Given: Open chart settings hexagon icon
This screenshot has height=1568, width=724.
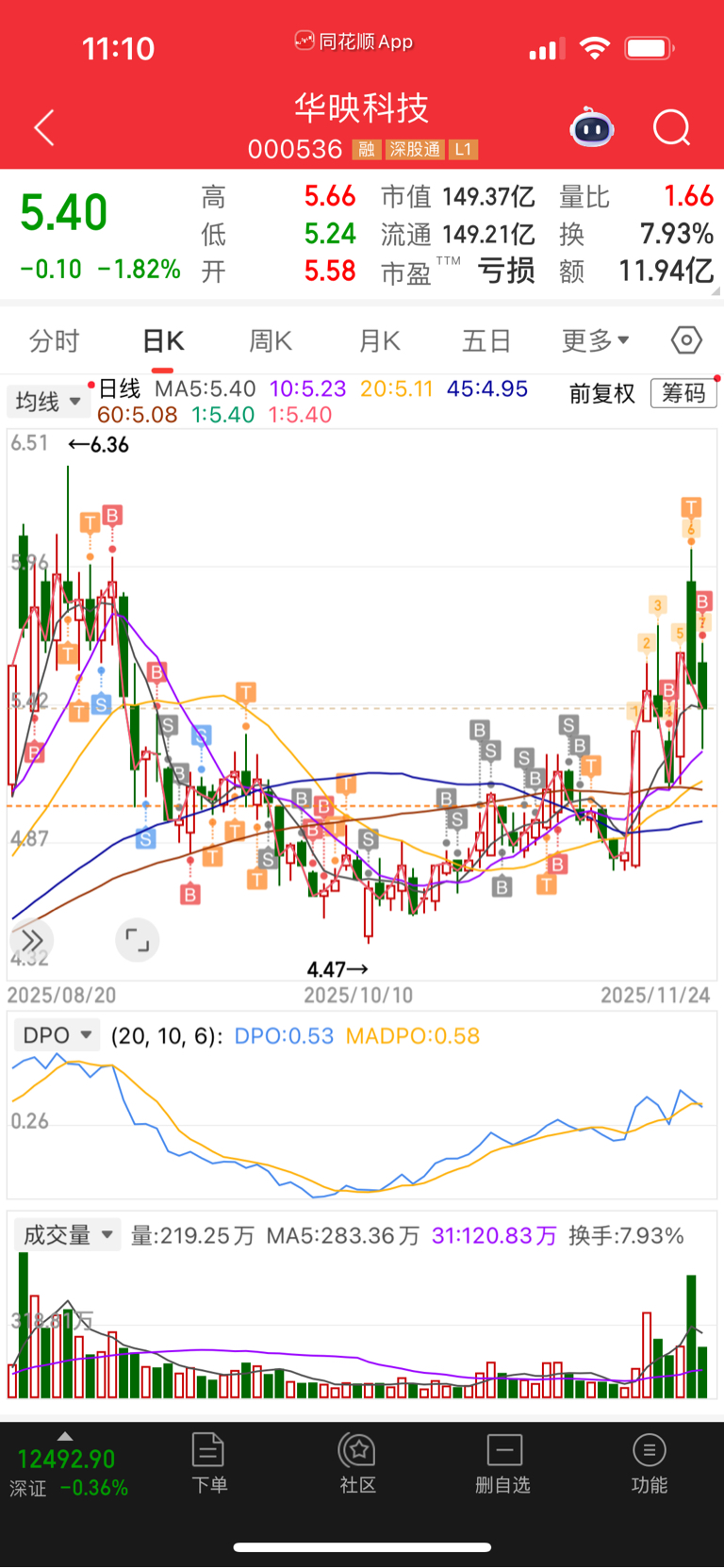Looking at the screenshot, I should pyautogui.click(x=686, y=340).
